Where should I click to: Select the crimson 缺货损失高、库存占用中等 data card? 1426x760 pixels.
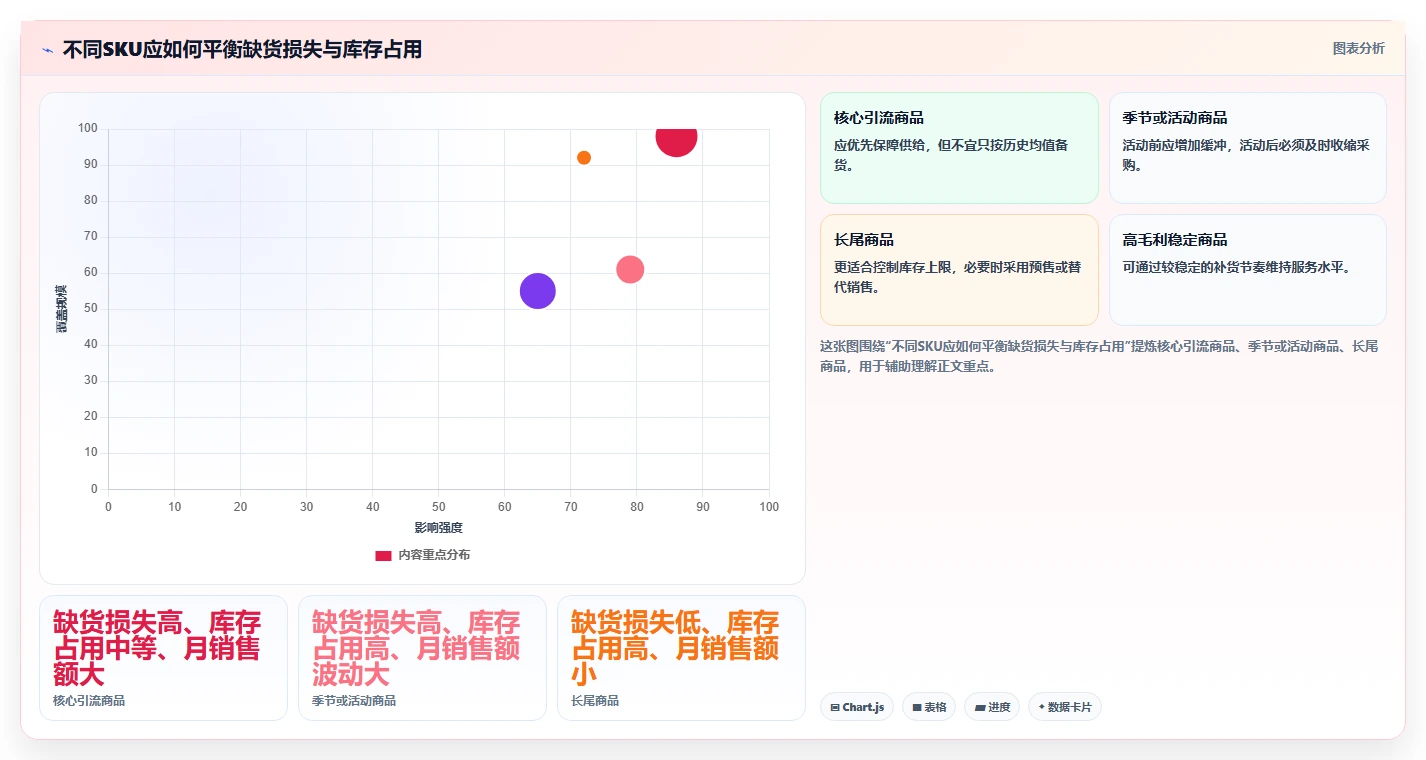163,658
